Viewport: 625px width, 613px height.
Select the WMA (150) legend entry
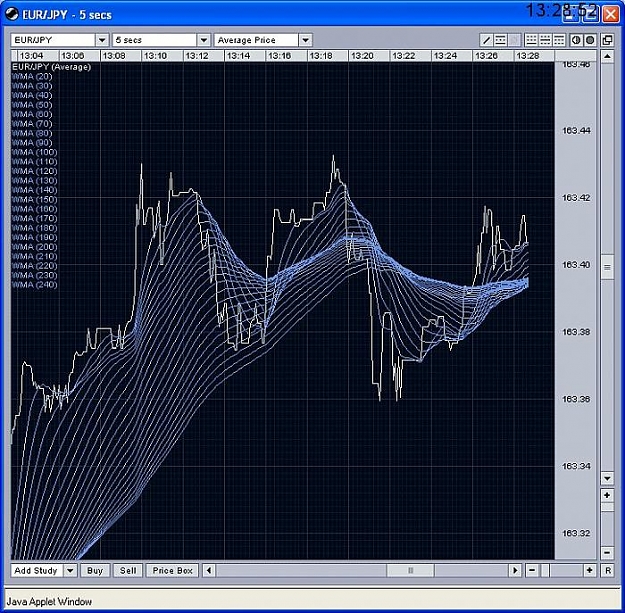pos(34,200)
